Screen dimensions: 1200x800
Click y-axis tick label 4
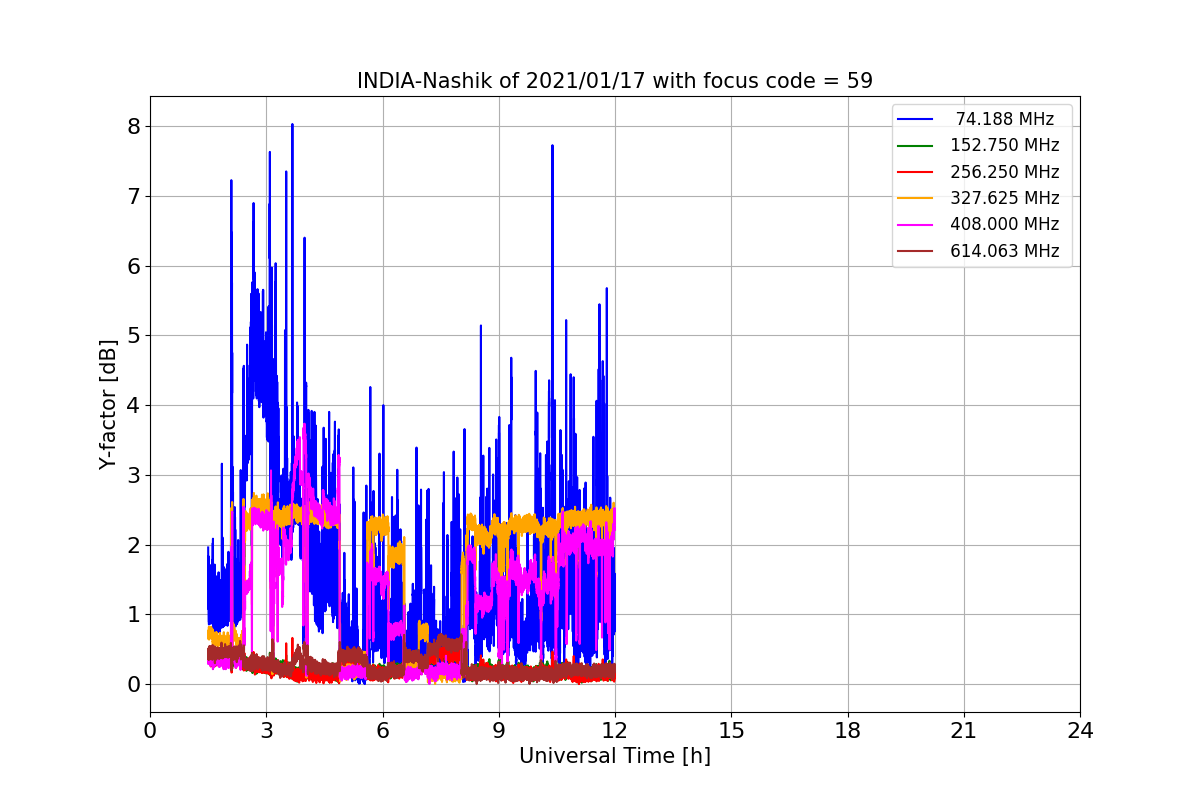[133, 406]
